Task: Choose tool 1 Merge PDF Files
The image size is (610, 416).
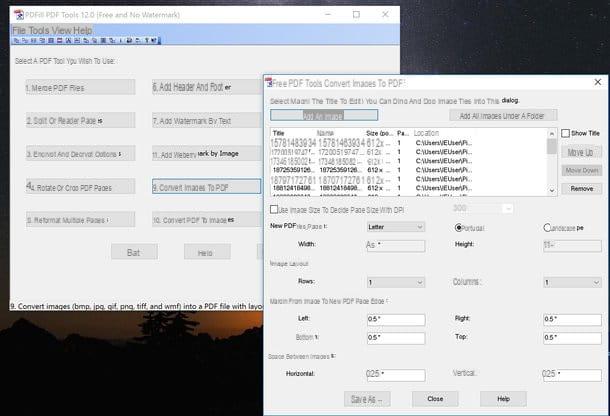Action: point(81,88)
